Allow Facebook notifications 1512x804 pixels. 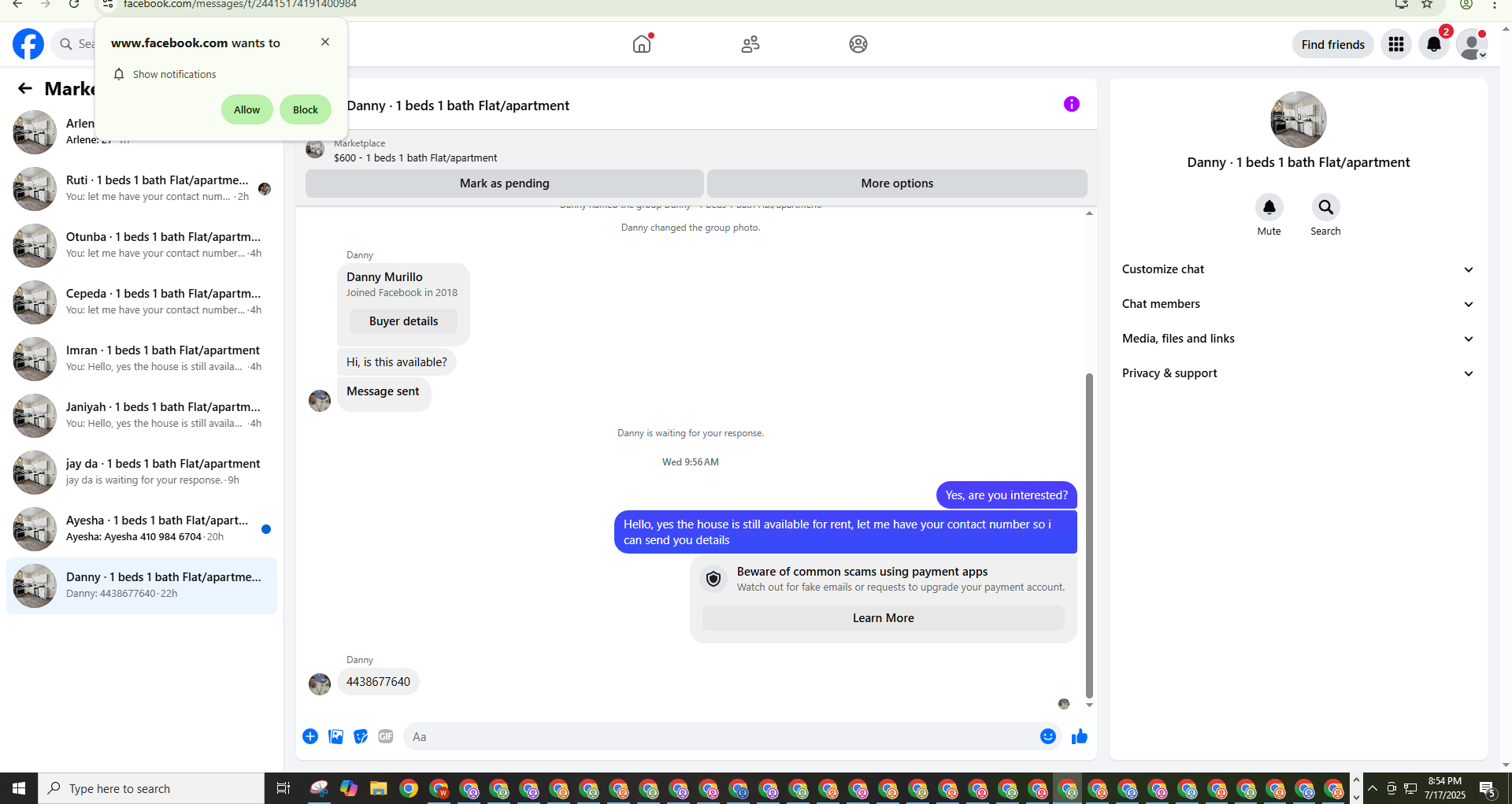[x=246, y=109]
